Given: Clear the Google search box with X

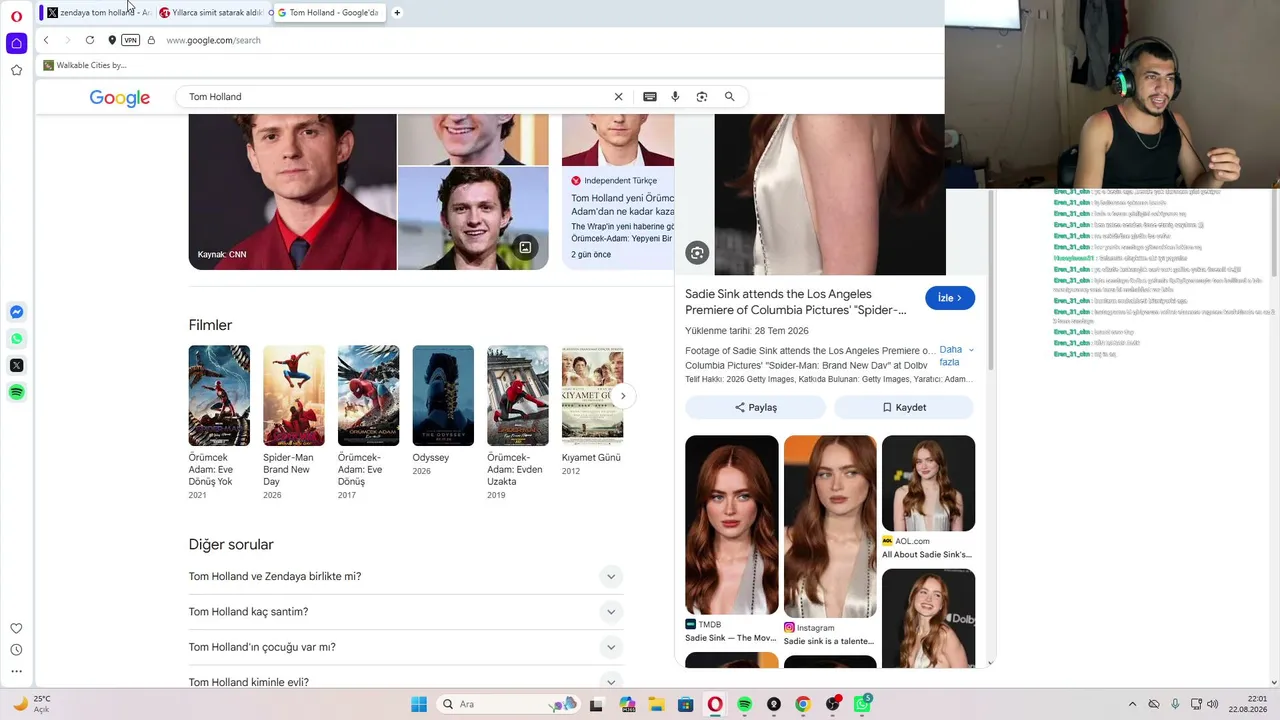Looking at the screenshot, I should (618, 97).
